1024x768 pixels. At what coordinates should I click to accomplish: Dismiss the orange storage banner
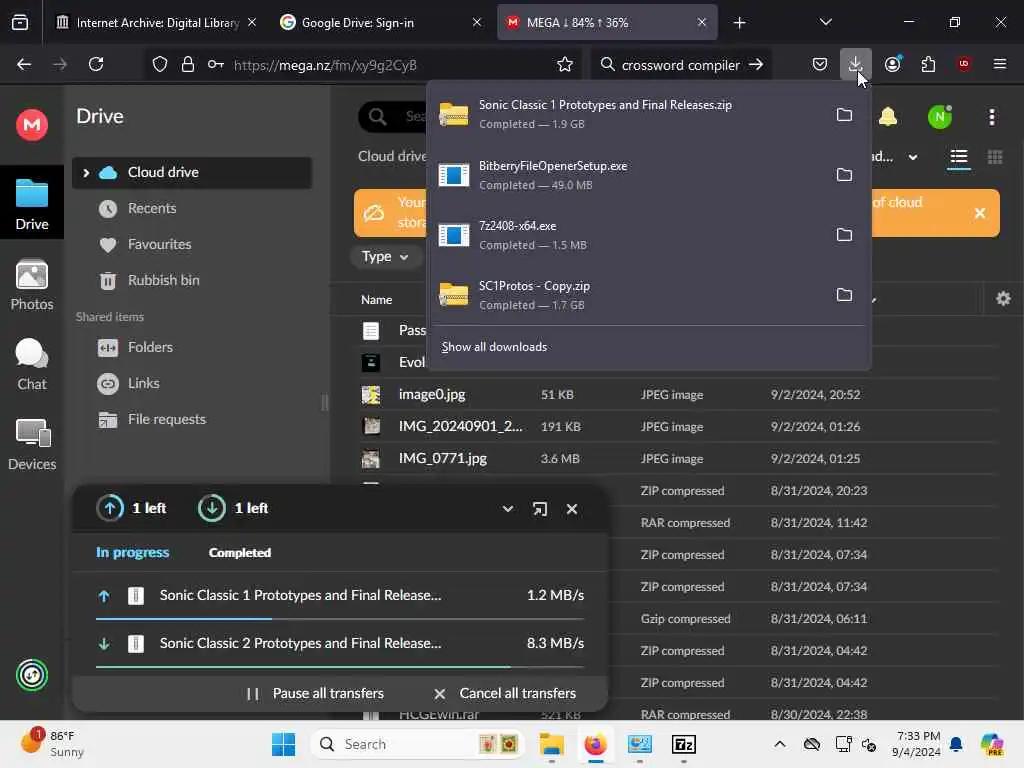point(980,213)
